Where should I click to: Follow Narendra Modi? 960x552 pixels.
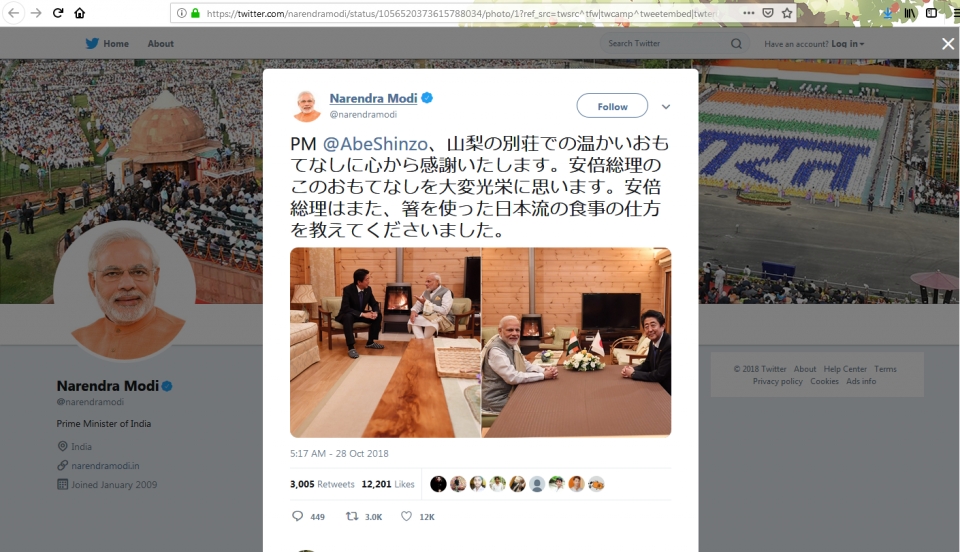pos(612,106)
